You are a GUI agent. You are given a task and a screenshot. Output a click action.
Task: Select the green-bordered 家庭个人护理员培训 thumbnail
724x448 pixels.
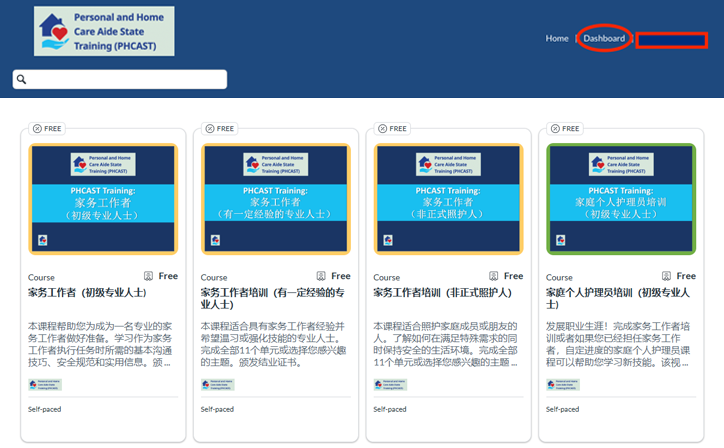point(621,199)
